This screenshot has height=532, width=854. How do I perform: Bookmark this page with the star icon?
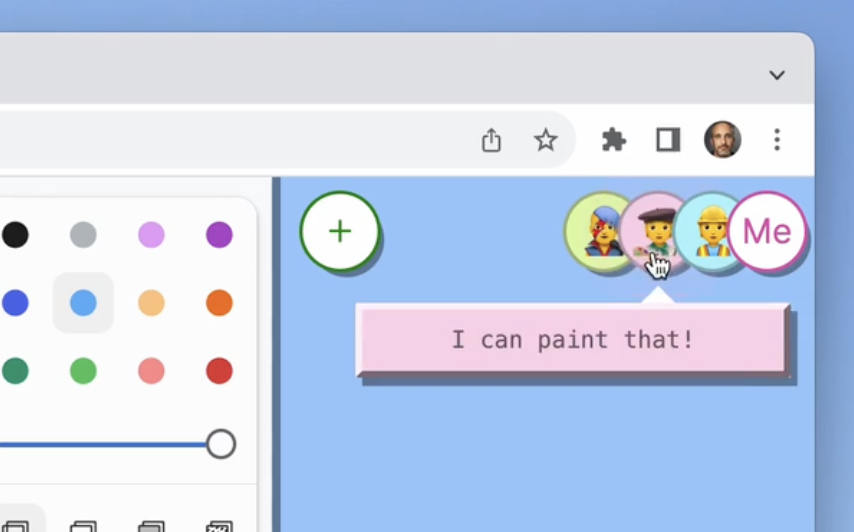click(x=545, y=140)
